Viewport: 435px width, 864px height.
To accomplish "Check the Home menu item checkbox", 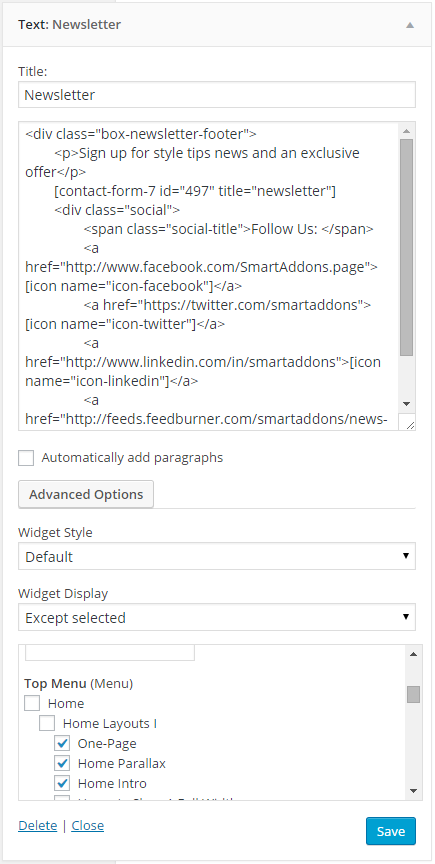I will coord(32,704).
